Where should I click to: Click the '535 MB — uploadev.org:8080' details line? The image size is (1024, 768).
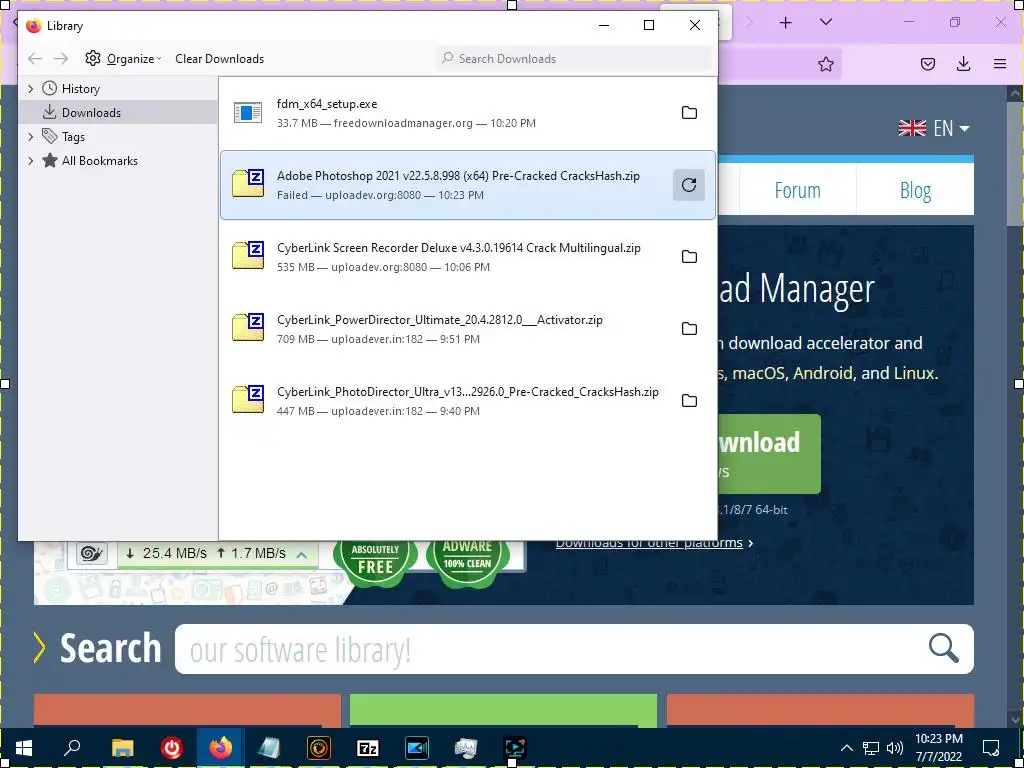tap(383, 266)
